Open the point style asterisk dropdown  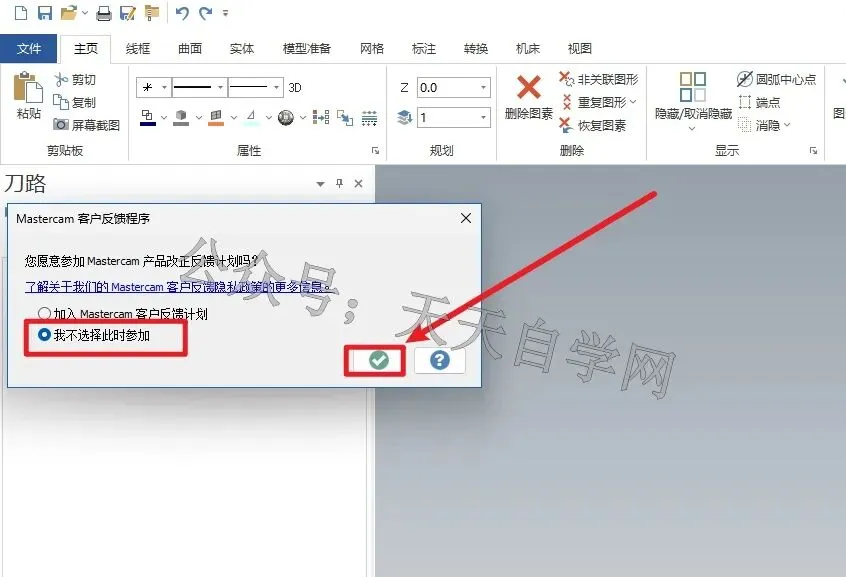164,87
